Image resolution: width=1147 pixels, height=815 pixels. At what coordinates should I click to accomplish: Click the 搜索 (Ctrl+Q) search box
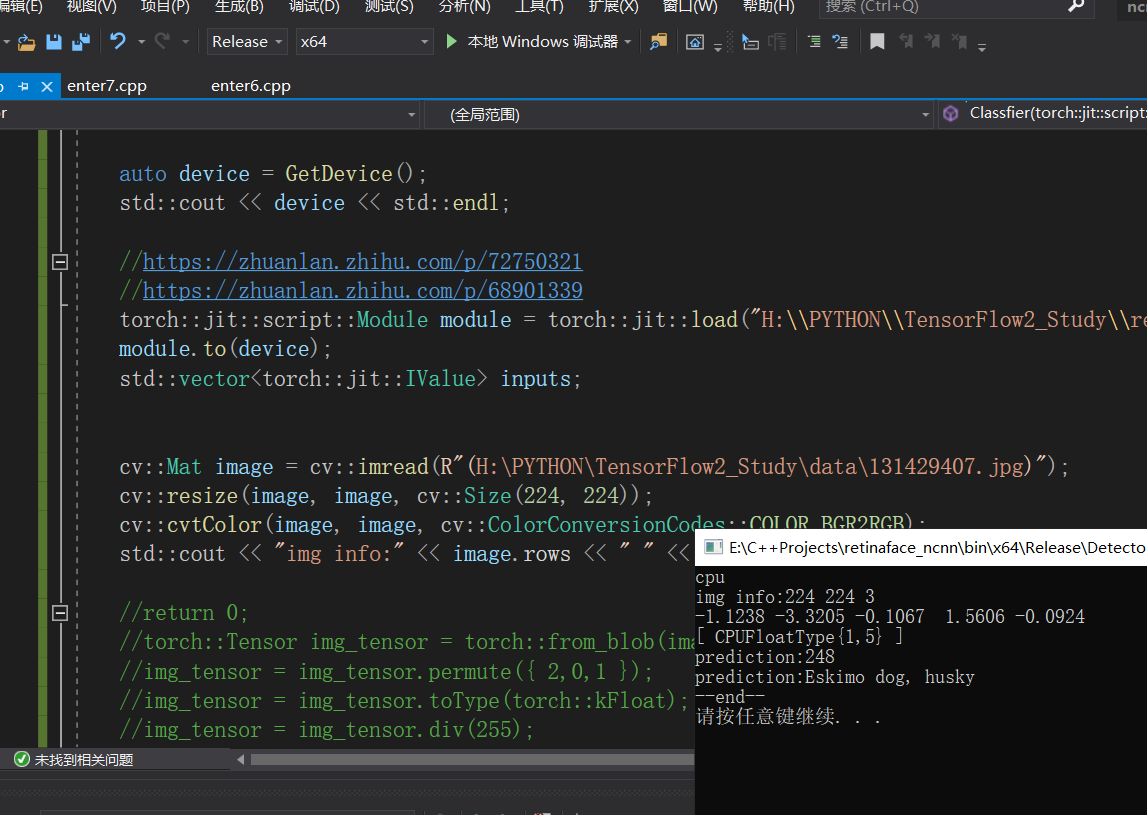pyautogui.click(x=950, y=10)
